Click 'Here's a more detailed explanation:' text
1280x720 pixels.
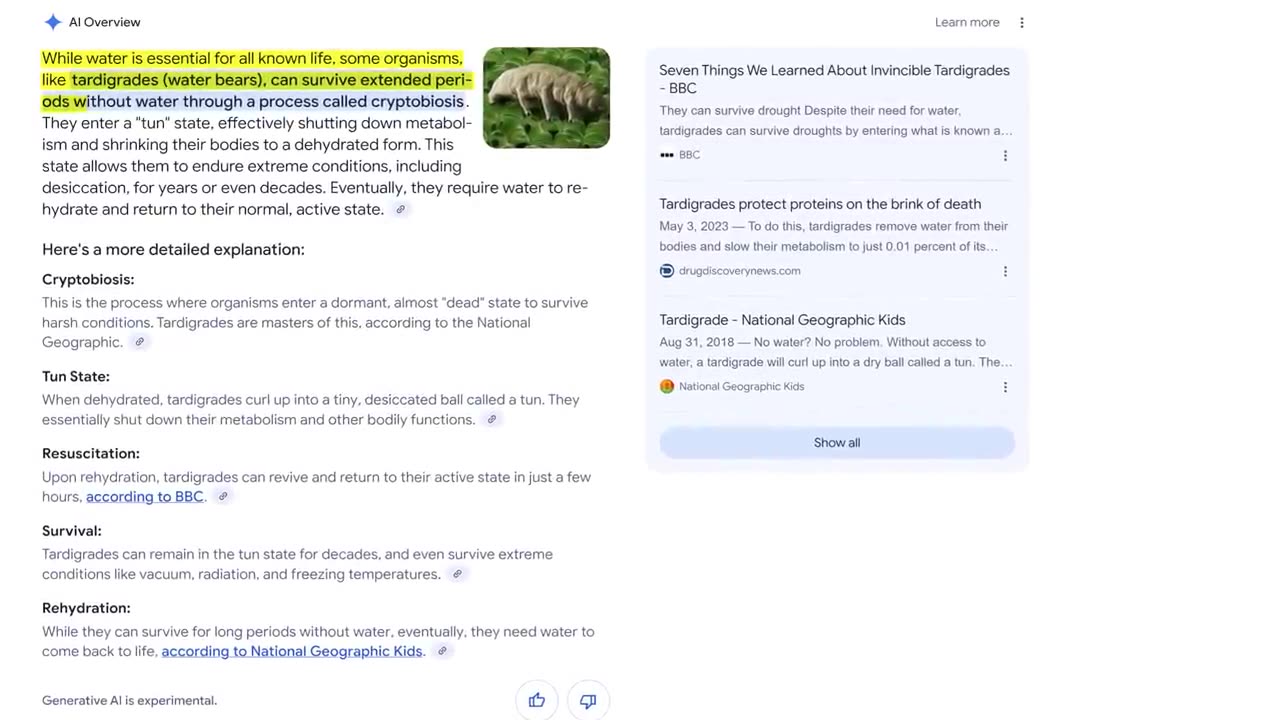tap(173, 249)
